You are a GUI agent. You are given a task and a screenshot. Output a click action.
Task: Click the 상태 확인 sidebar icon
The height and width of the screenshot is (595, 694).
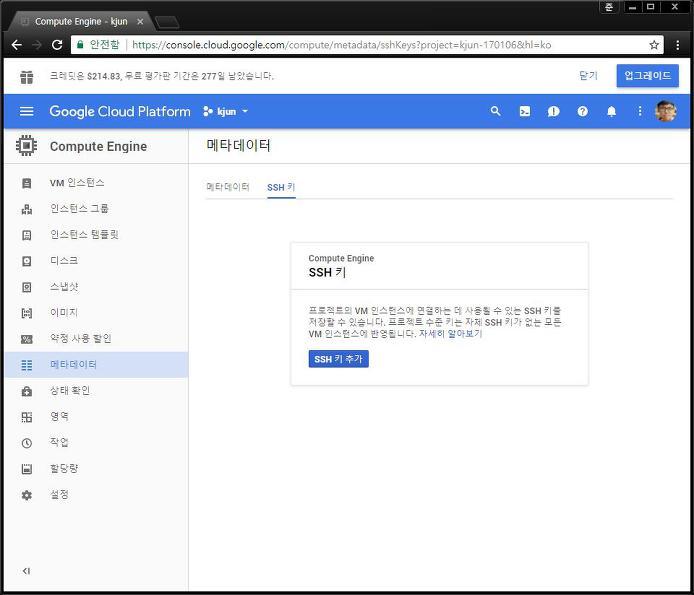click(x=27, y=391)
